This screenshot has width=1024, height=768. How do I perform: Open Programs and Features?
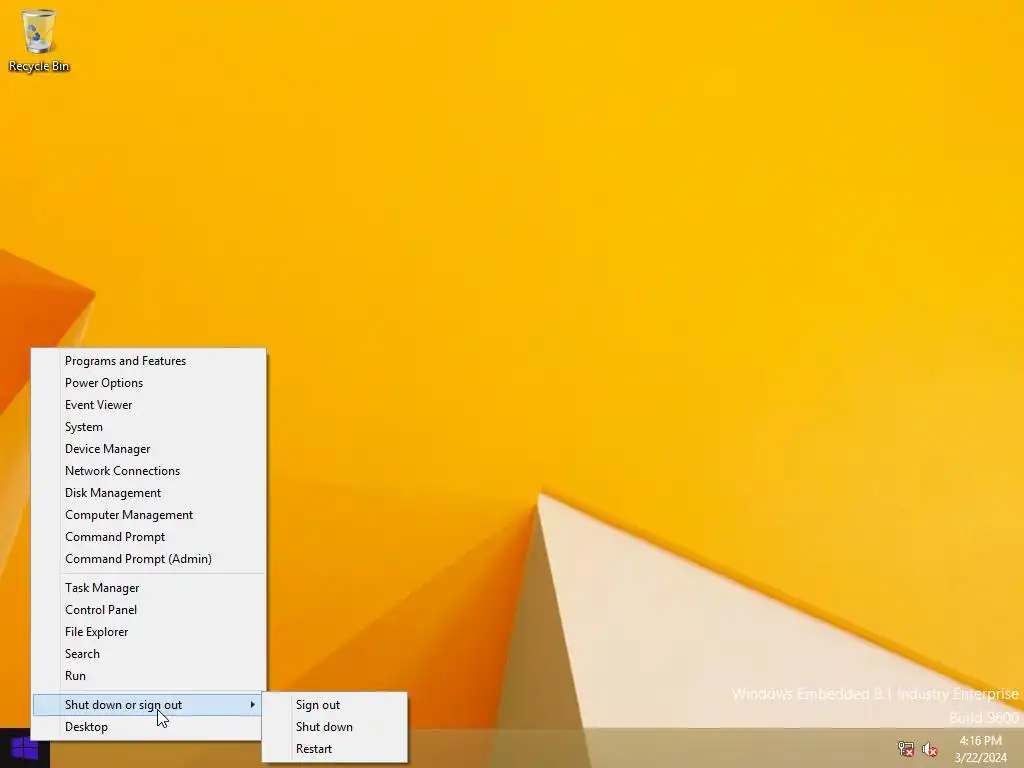coord(149,360)
